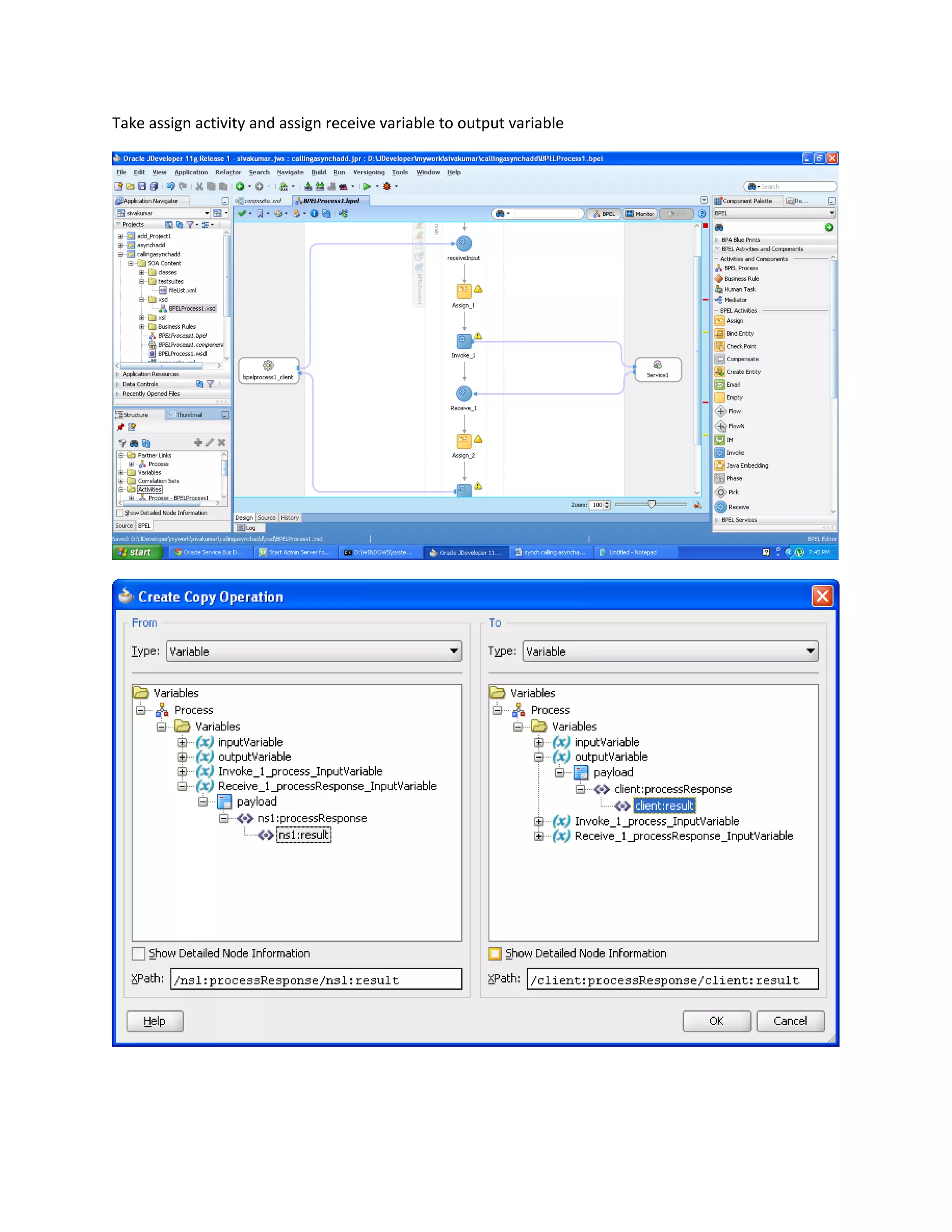Click the To XPath input field
The width and height of the screenshot is (952, 1232).
pos(672,979)
